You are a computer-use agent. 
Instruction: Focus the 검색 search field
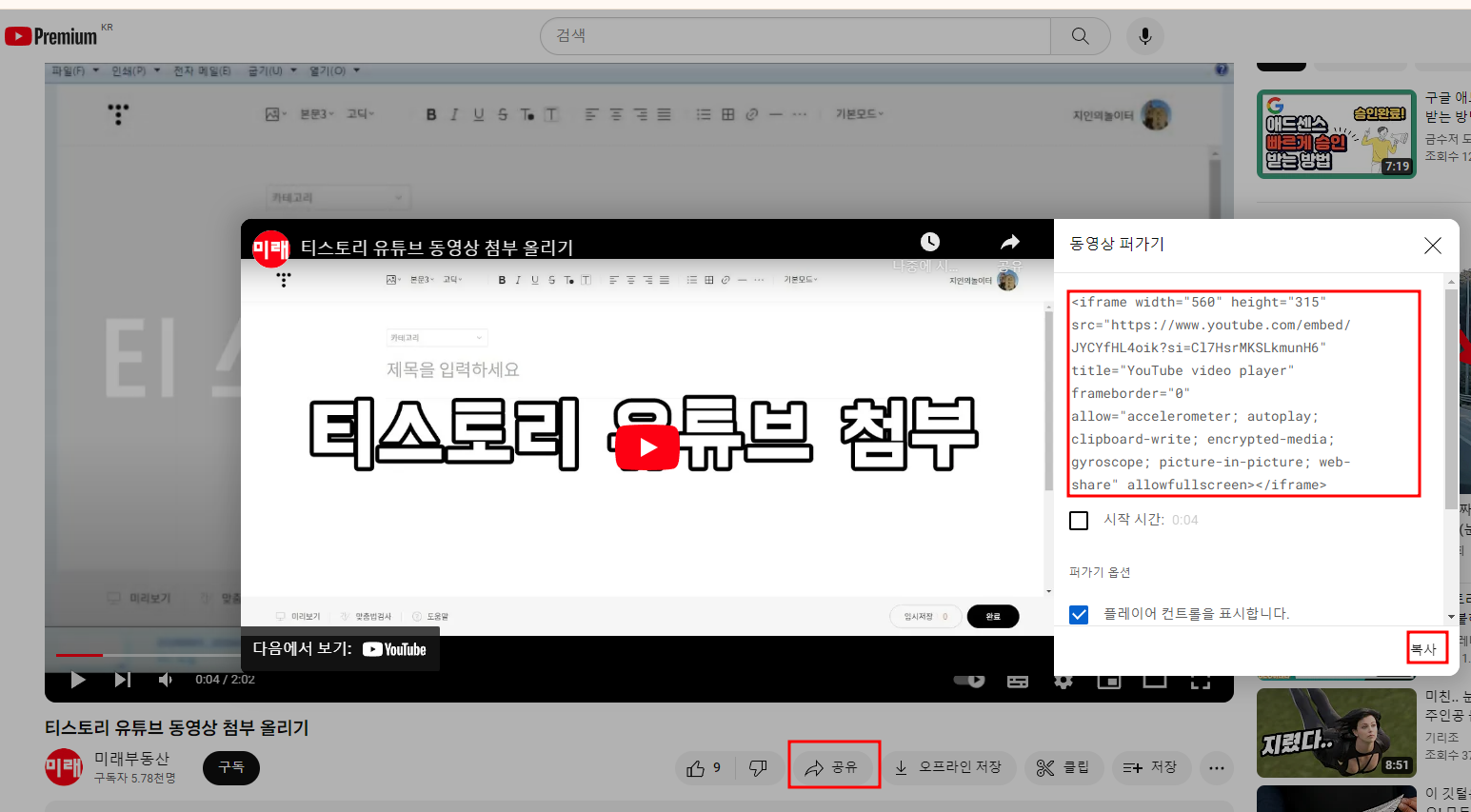796,36
